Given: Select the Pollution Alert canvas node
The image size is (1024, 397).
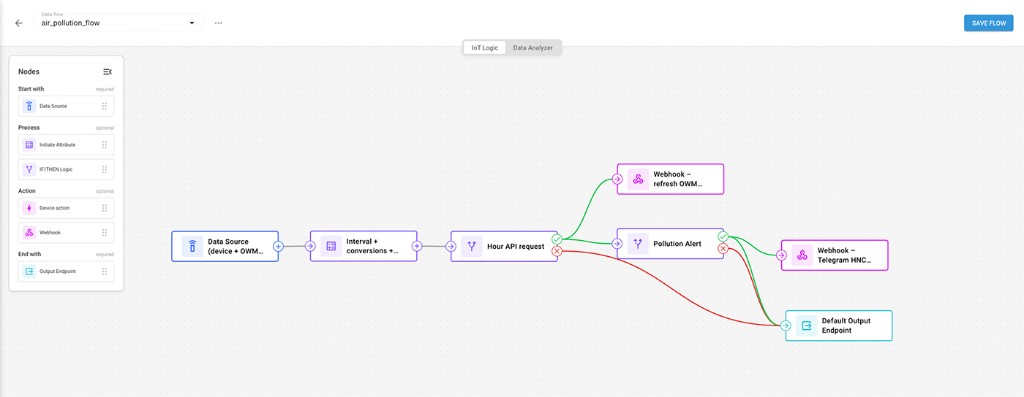Looking at the screenshot, I should point(671,244).
